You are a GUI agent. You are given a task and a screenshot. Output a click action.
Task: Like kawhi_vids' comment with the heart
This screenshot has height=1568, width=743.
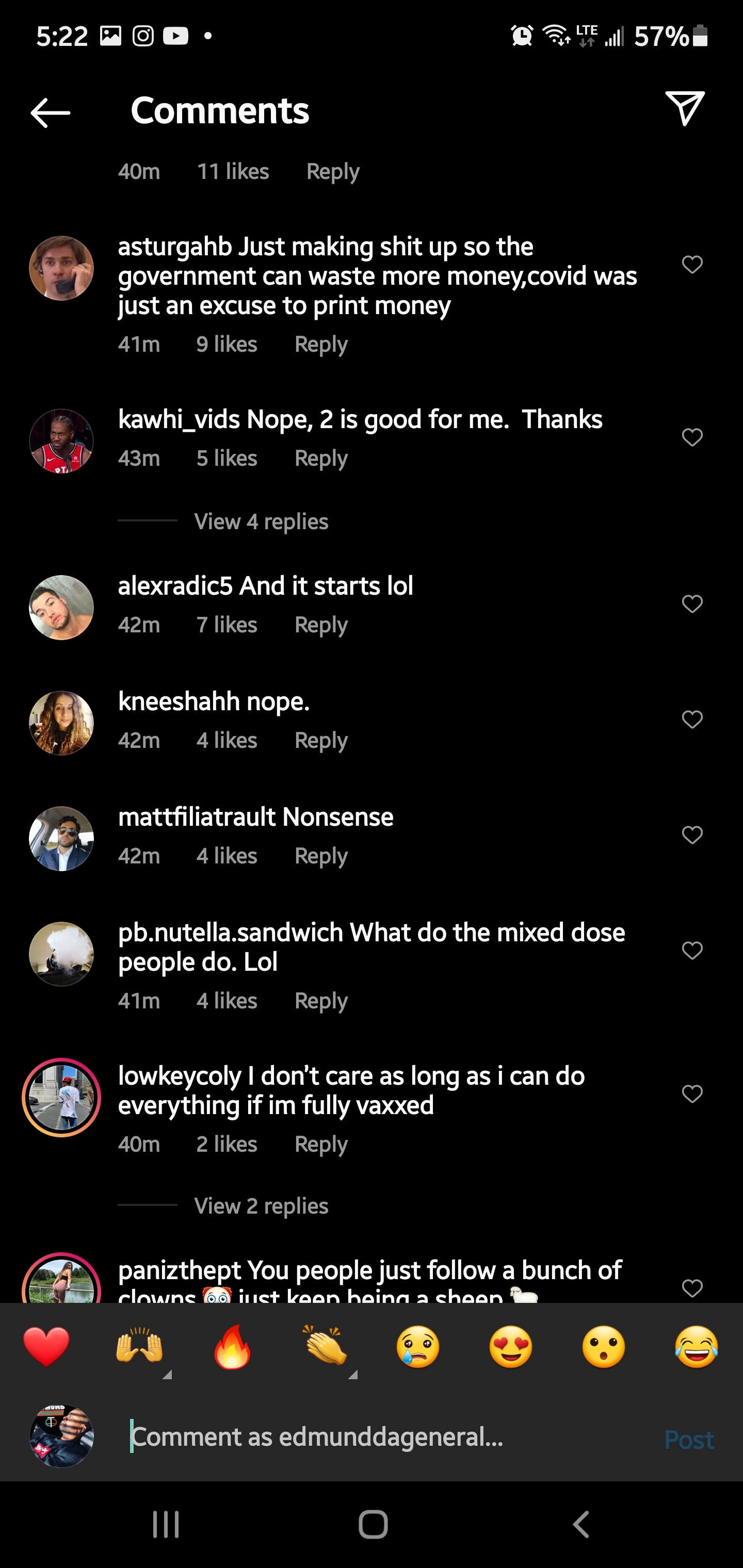pos(692,437)
